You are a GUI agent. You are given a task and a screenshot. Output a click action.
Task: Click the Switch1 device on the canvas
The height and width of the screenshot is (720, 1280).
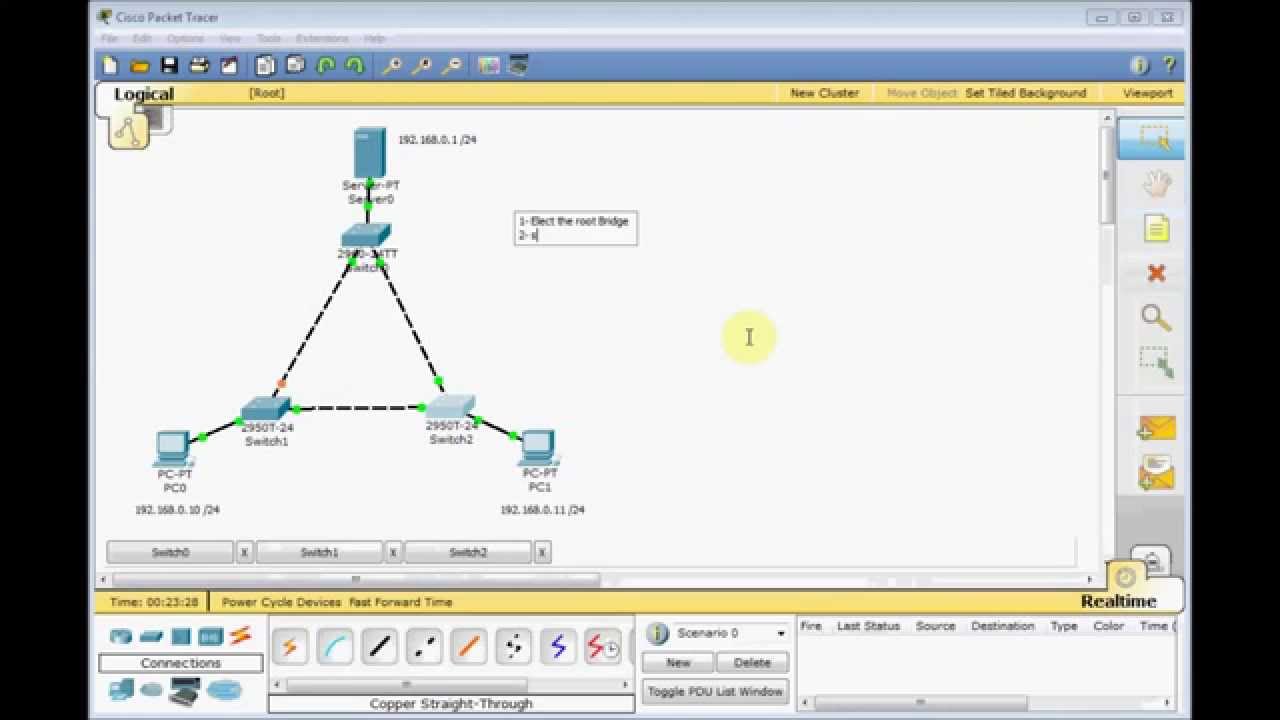[265, 408]
